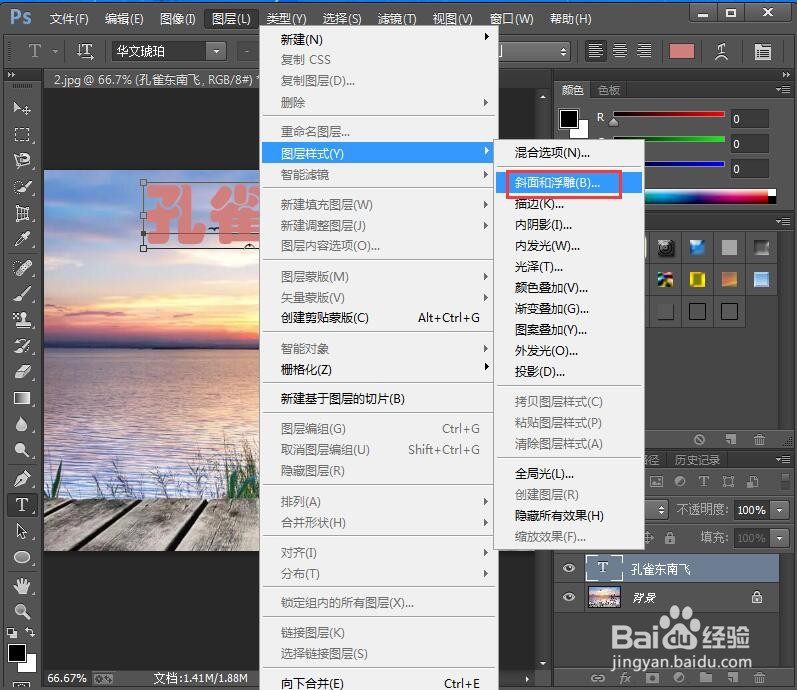Click the swap foreground/background colors icon
This screenshot has height=690, width=797.
click(x=30, y=632)
